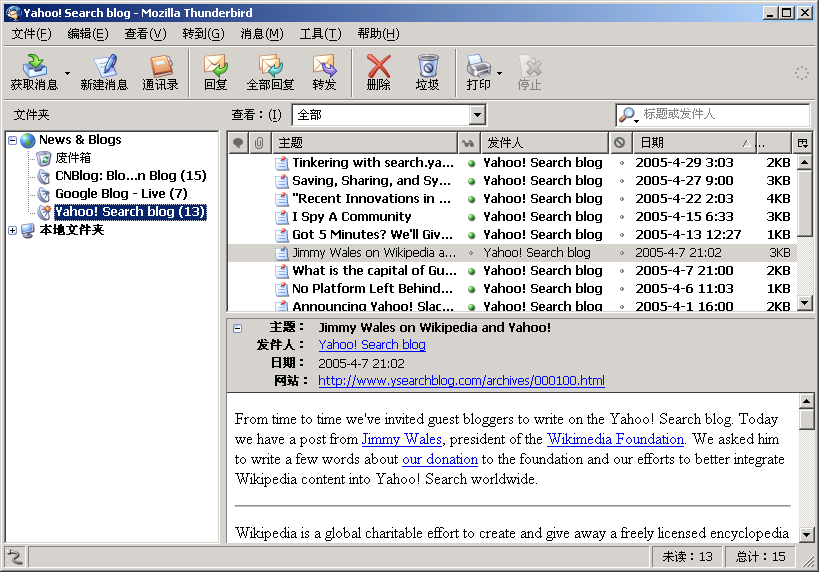
Task: Select the CNBlog: Blo...n Blog (15) folder
Action: click(x=131, y=176)
